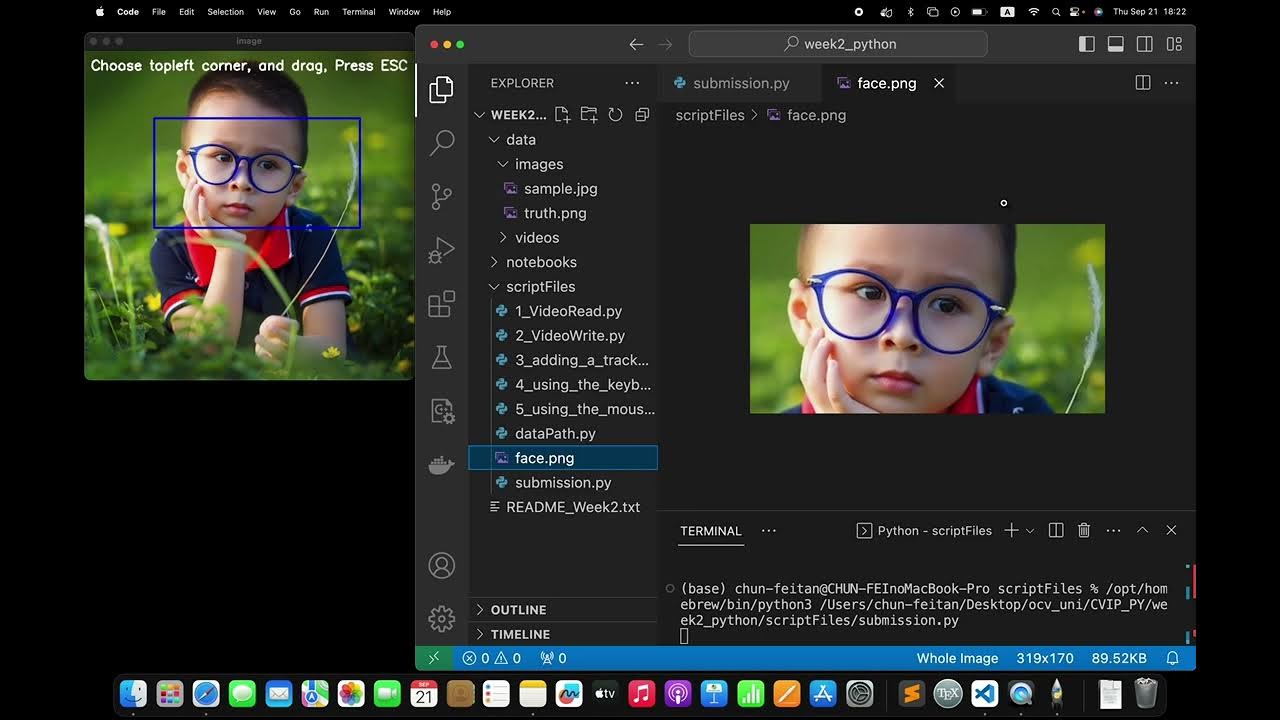Select the TERMINAL panel tab
The width and height of the screenshot is (1280, 720).
click(711, 531)
